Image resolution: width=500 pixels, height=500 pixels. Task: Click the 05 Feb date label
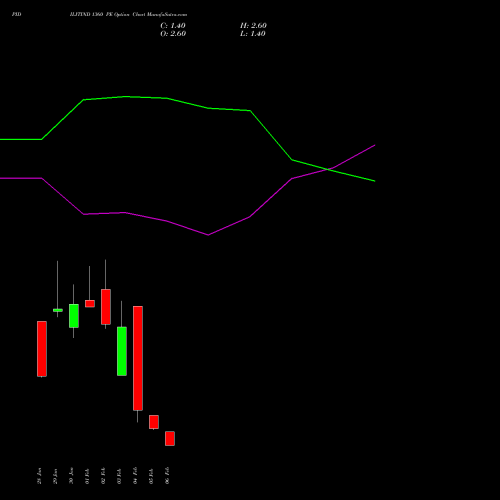click(151, 476)
